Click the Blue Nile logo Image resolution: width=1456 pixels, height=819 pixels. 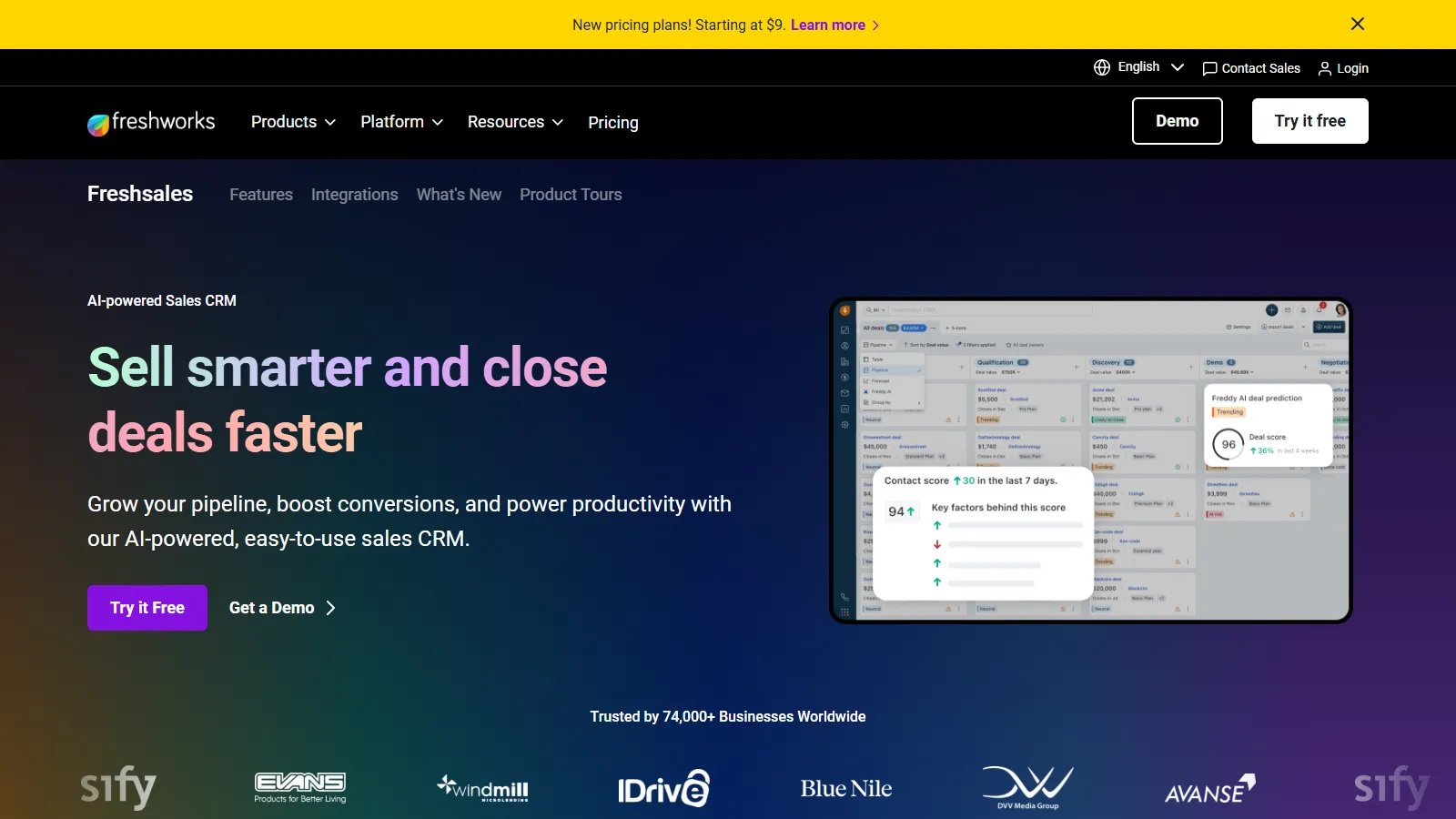[845, 789]
